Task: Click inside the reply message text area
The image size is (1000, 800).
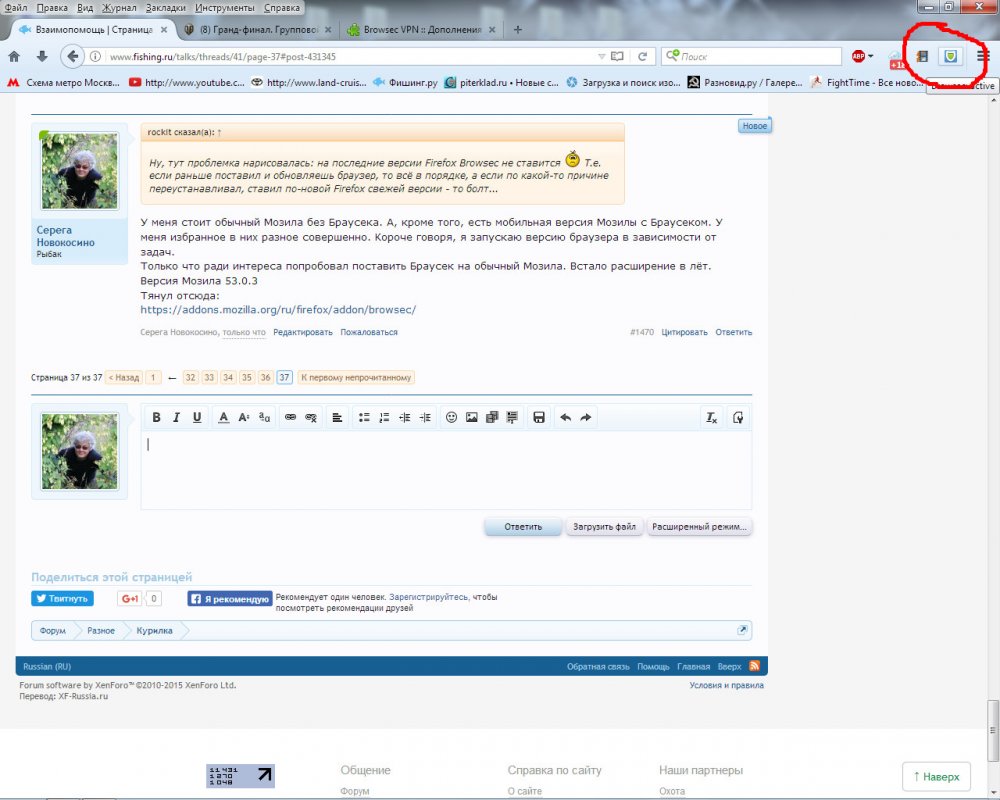Action: coord(445,470)
